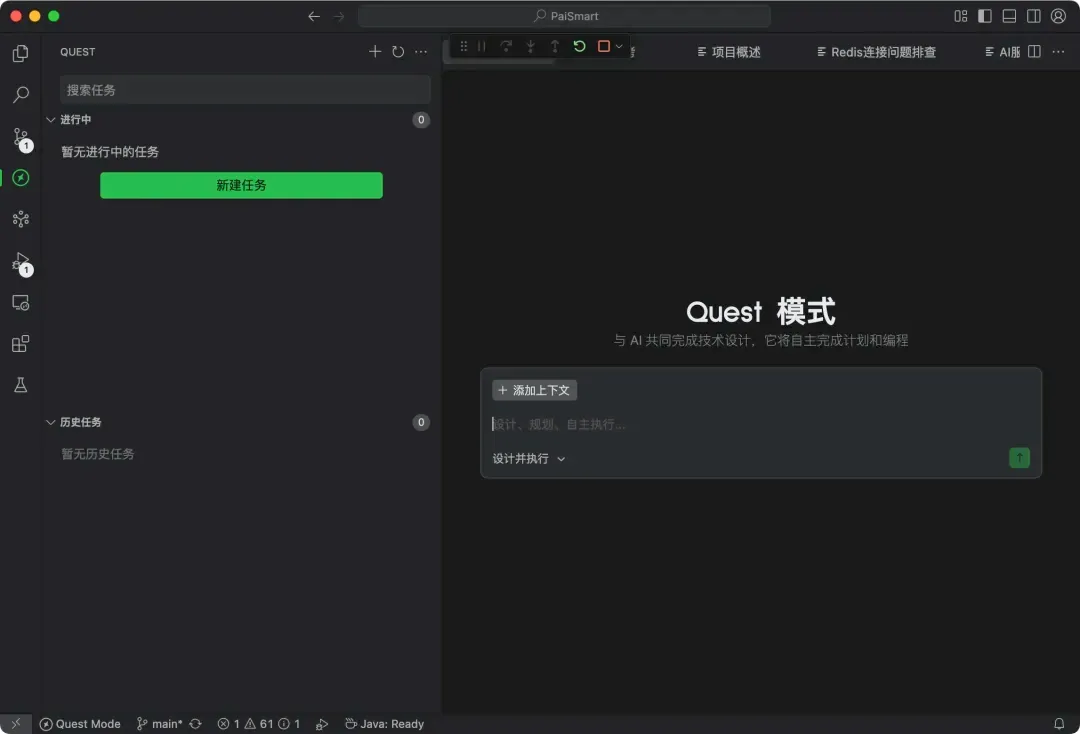Click the 进行中 count badge
The width and height of the screenshot is (1080, 734).
coord(421,120)
